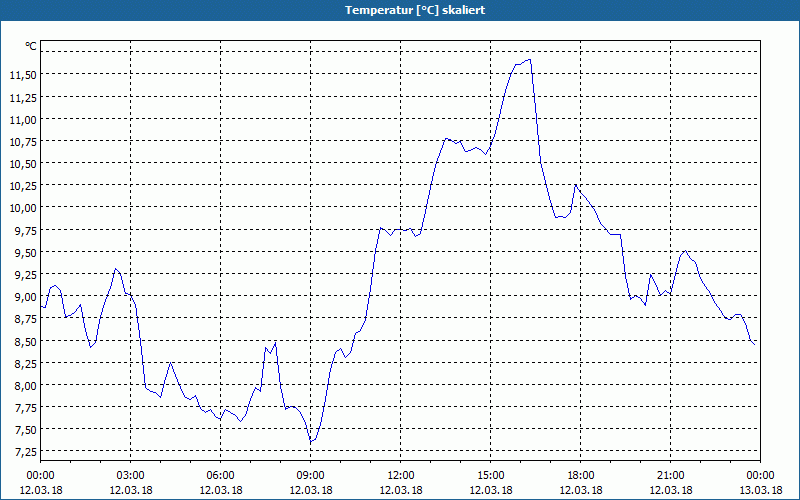The height and width of the screenshot is (500, 800).
Task: Pick the 10,75 y-axis label
Action: point(23,142)
